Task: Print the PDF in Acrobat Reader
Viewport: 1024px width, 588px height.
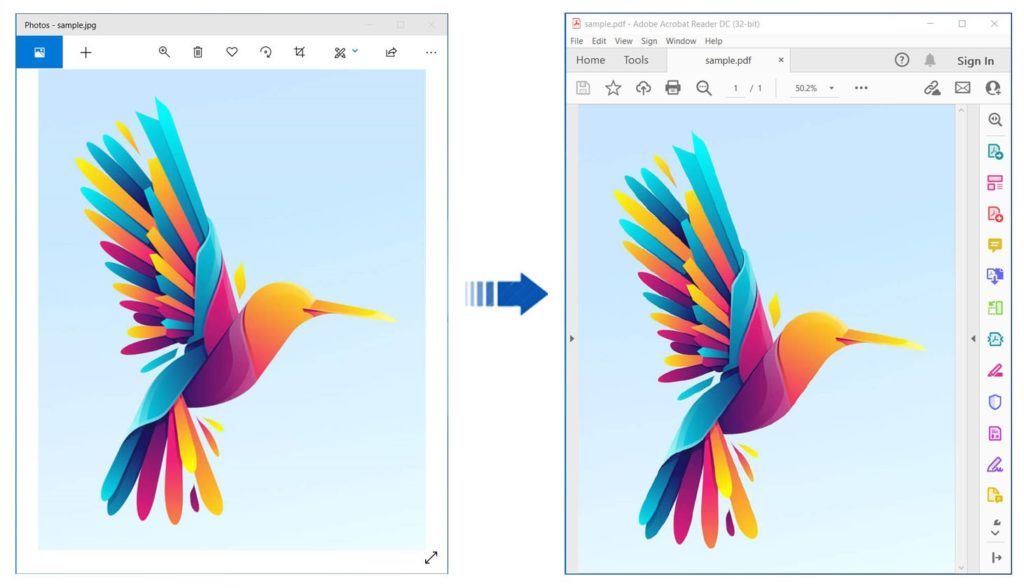Action: (672, 88)
